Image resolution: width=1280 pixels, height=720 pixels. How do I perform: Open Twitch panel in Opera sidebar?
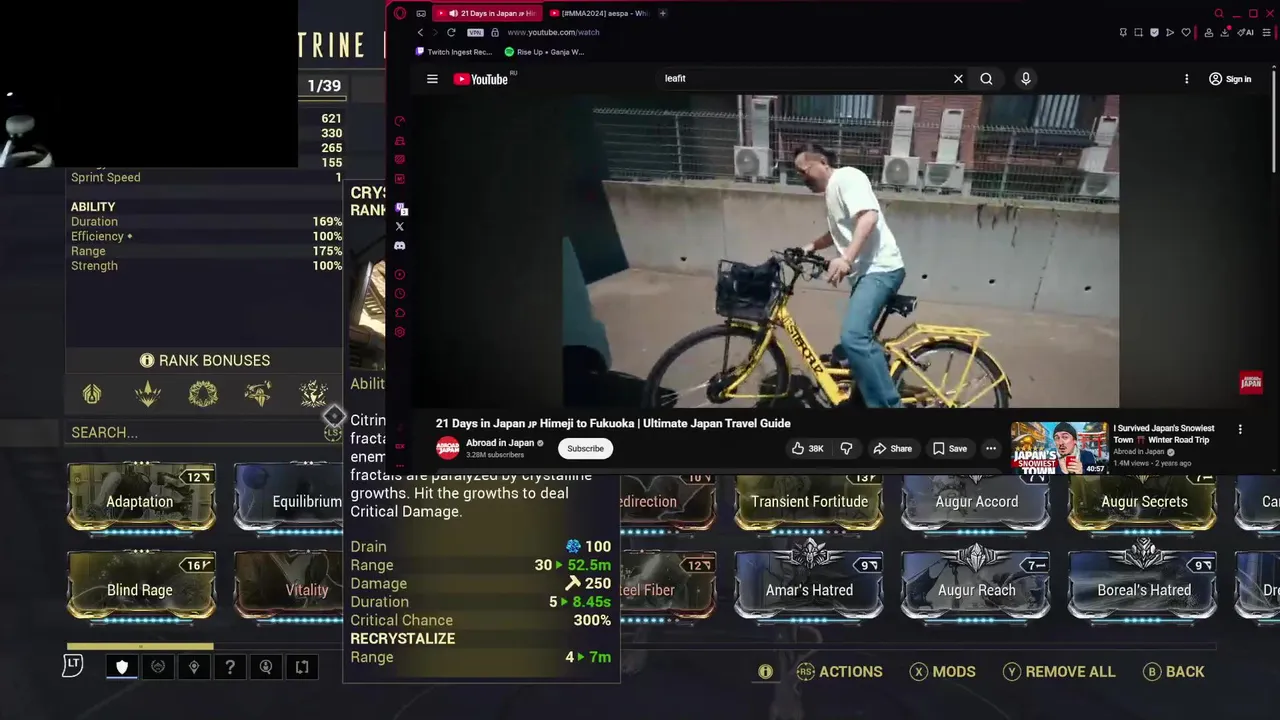(400, 209)
